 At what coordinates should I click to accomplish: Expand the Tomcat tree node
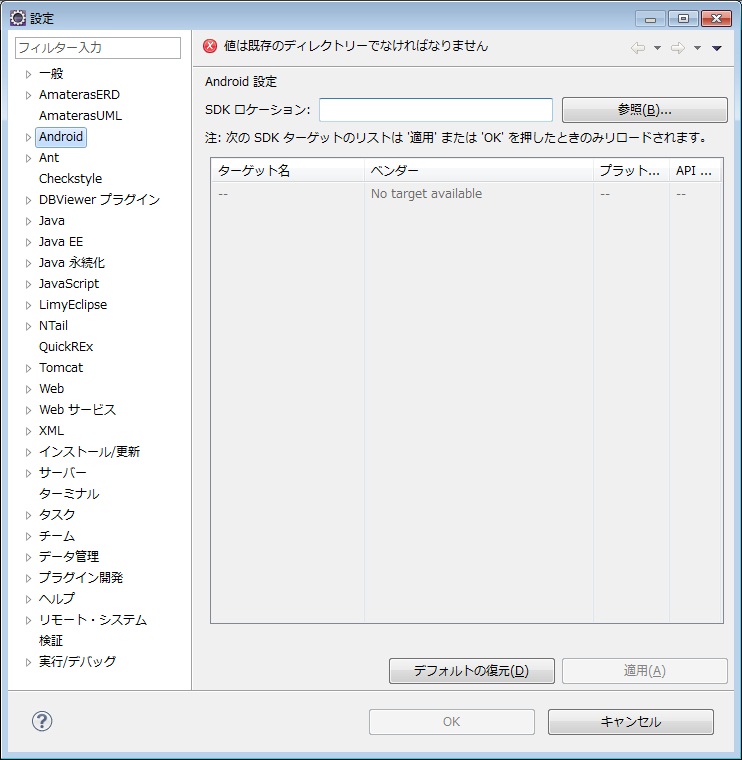coord(28,368)
